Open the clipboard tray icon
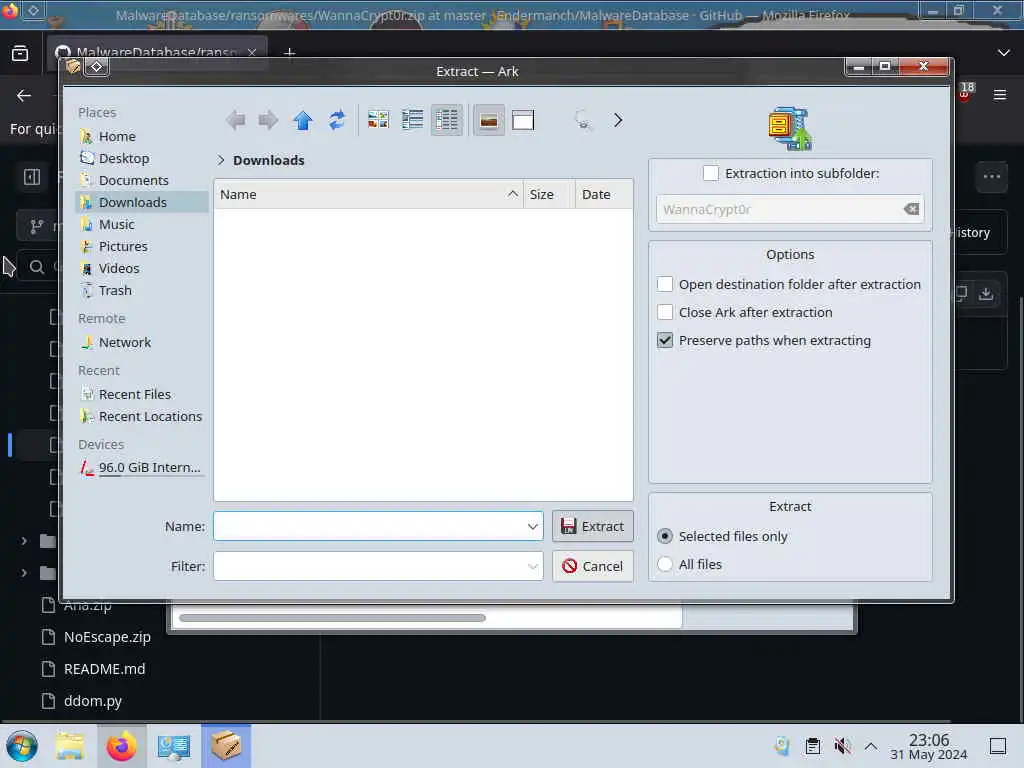Image resolution: width=1024 pixels, height=768 pixels. tap(812, 746)
